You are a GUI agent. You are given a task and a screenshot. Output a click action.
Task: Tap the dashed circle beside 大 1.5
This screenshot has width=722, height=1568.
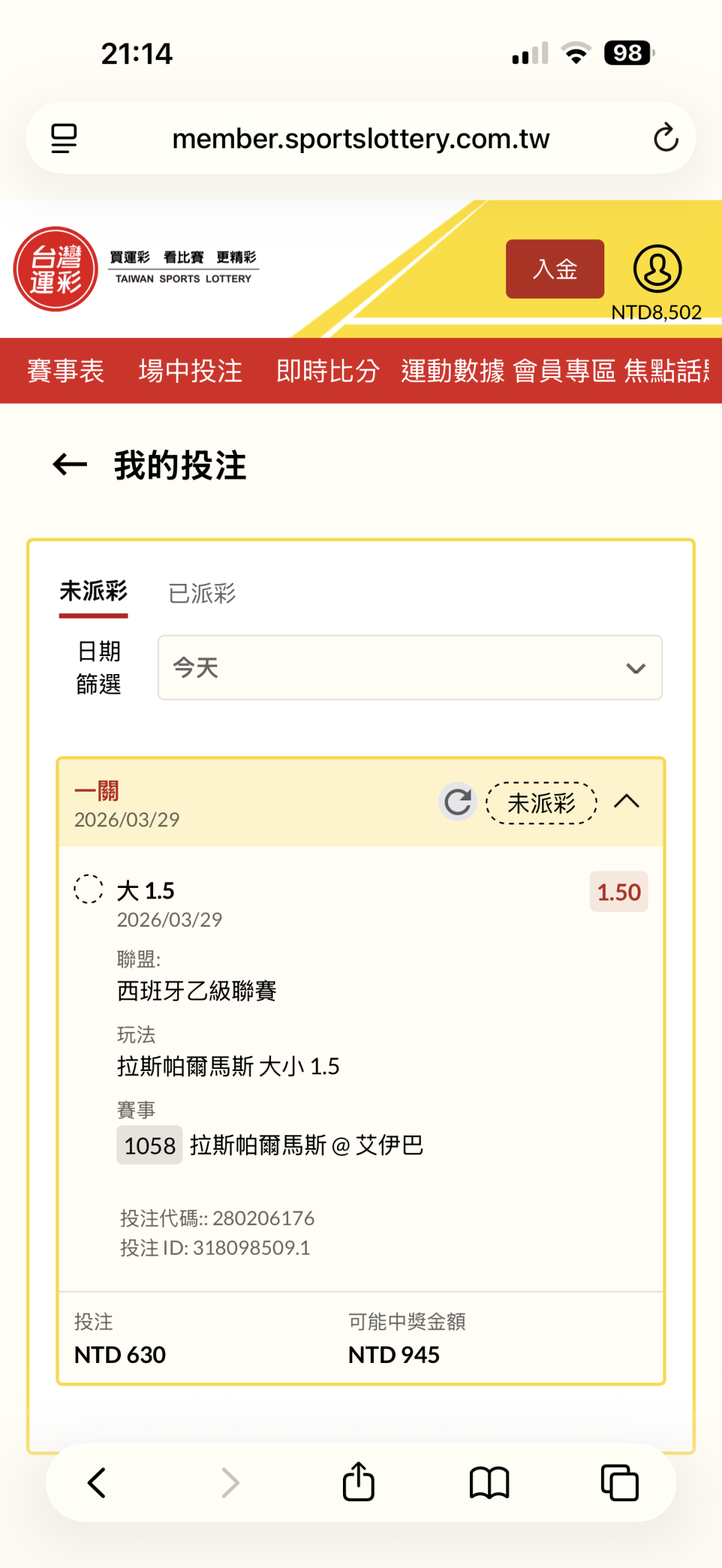(88, 889)
